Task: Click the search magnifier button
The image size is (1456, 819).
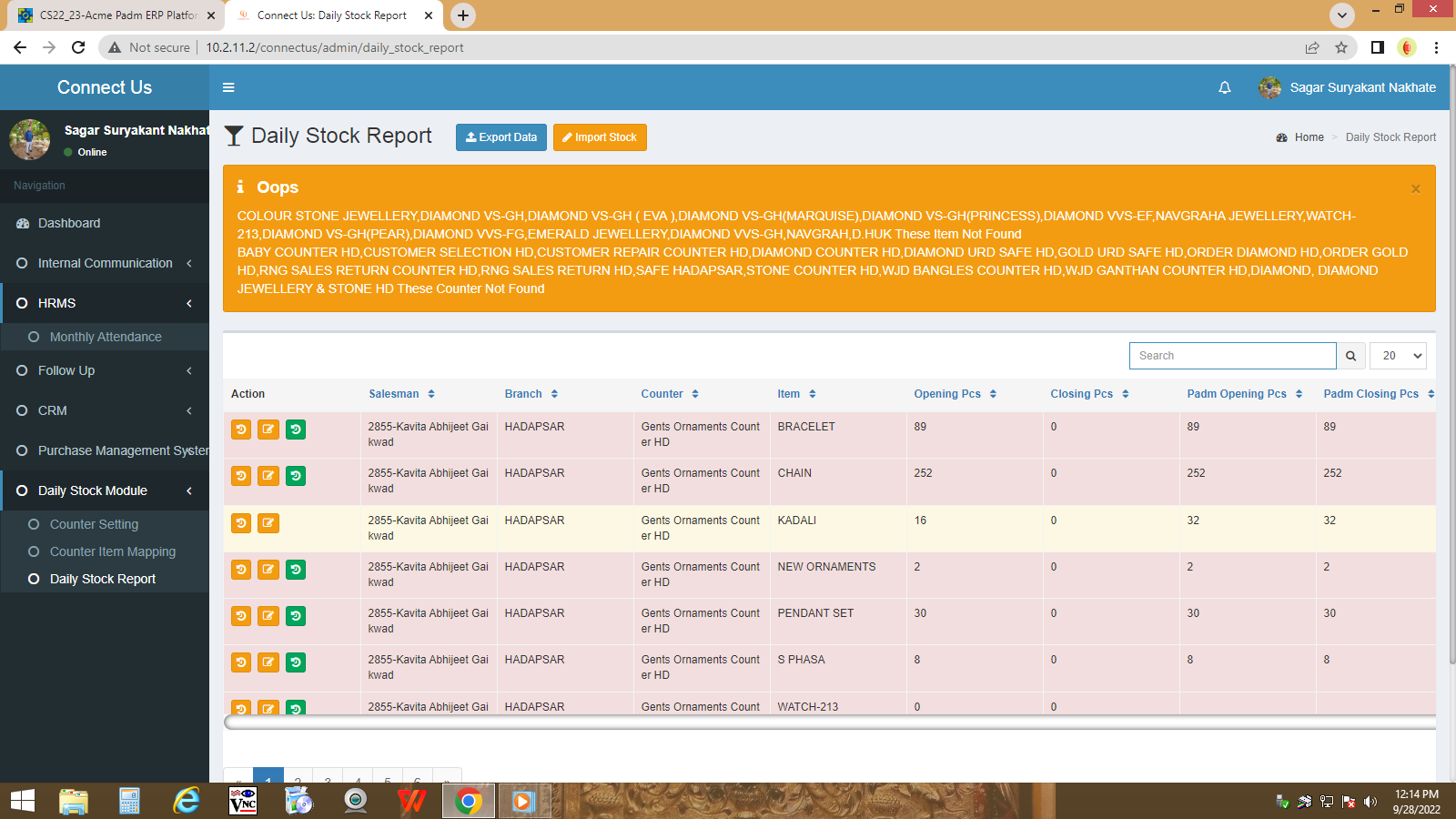Action: click(x=1351, y=356)
